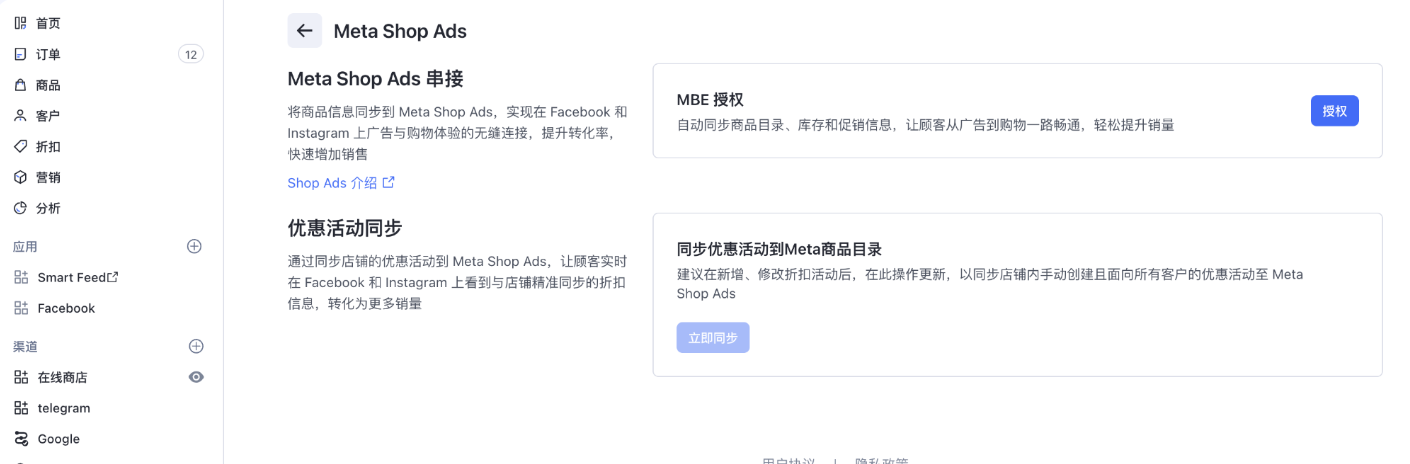Screen dimensions: 1410x464
Task: Click the 分析 analytics pie icon
Action: coord(20,208)
